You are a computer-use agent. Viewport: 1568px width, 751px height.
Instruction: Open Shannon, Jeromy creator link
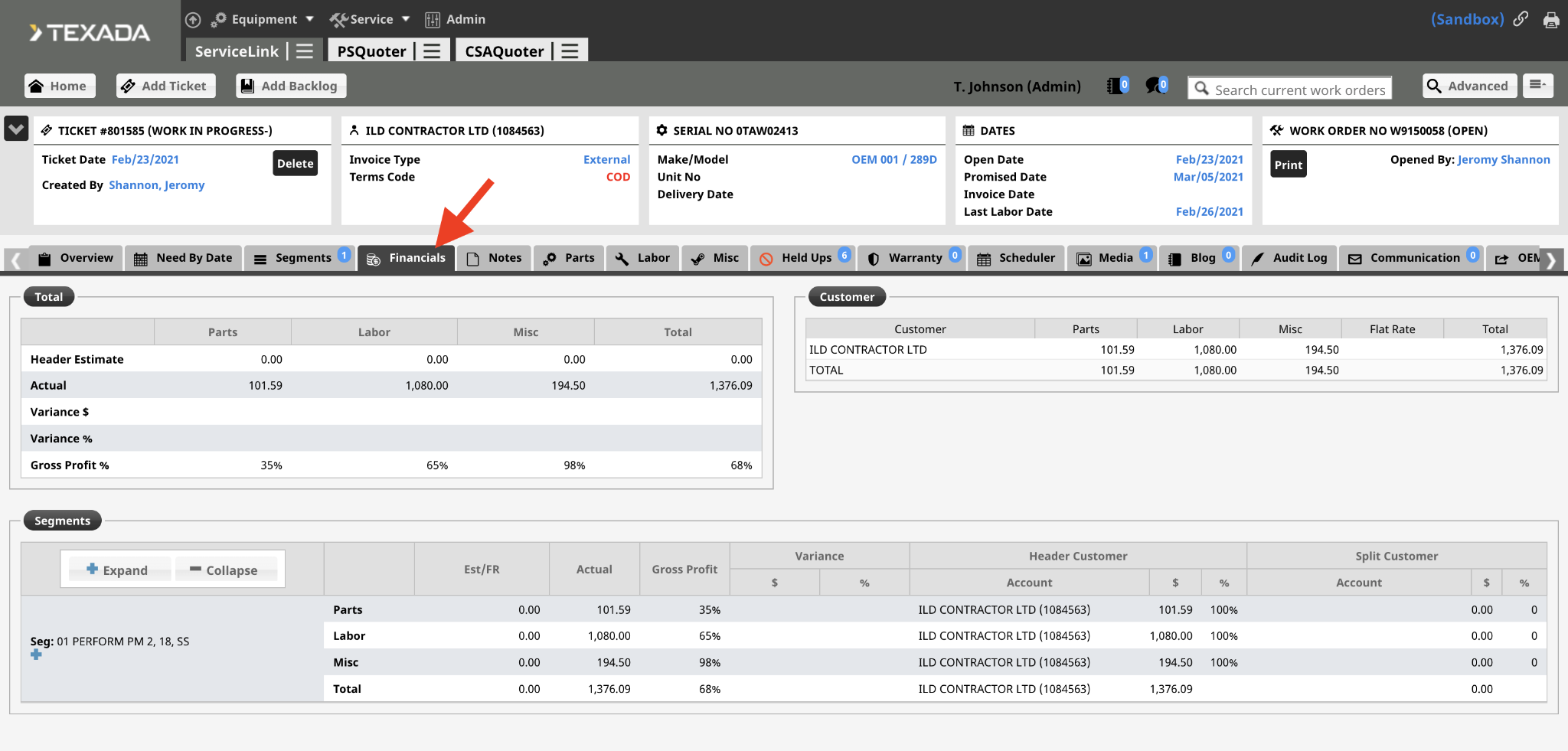tap(157, 184)
